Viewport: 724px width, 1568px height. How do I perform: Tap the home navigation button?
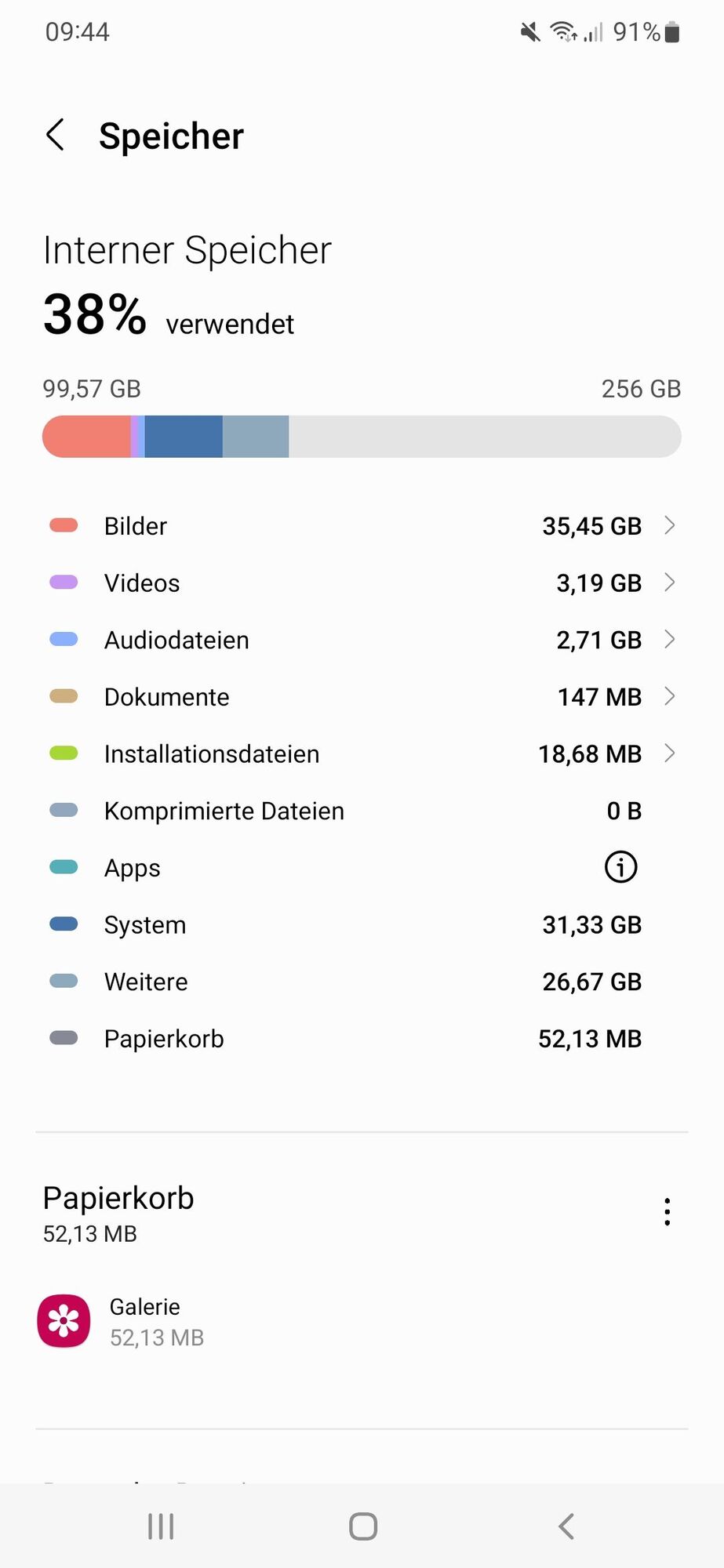coord(362,1526)
